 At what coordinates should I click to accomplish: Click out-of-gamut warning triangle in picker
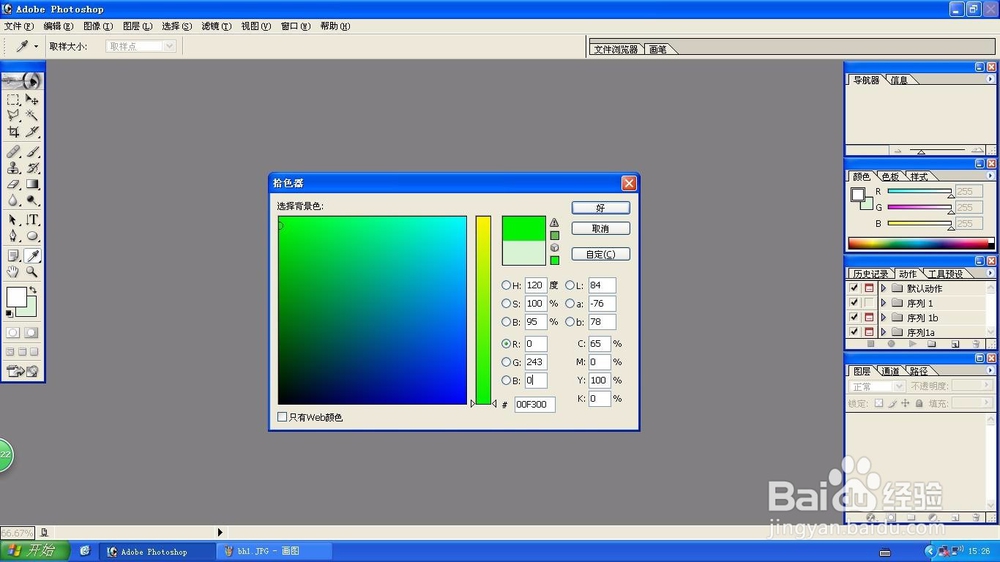click(x=554, y=223)
